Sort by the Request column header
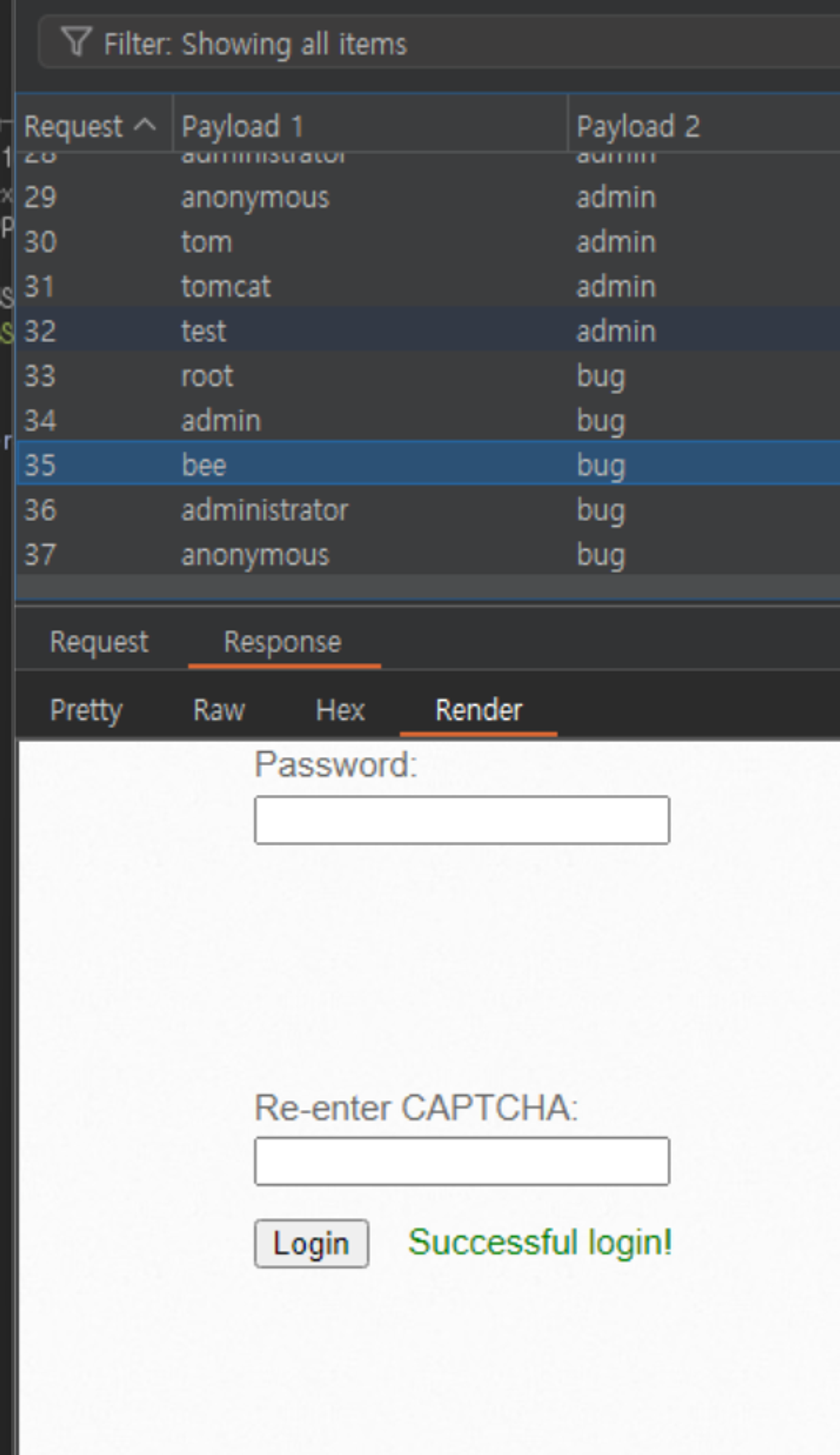 (x=94, y=126)
